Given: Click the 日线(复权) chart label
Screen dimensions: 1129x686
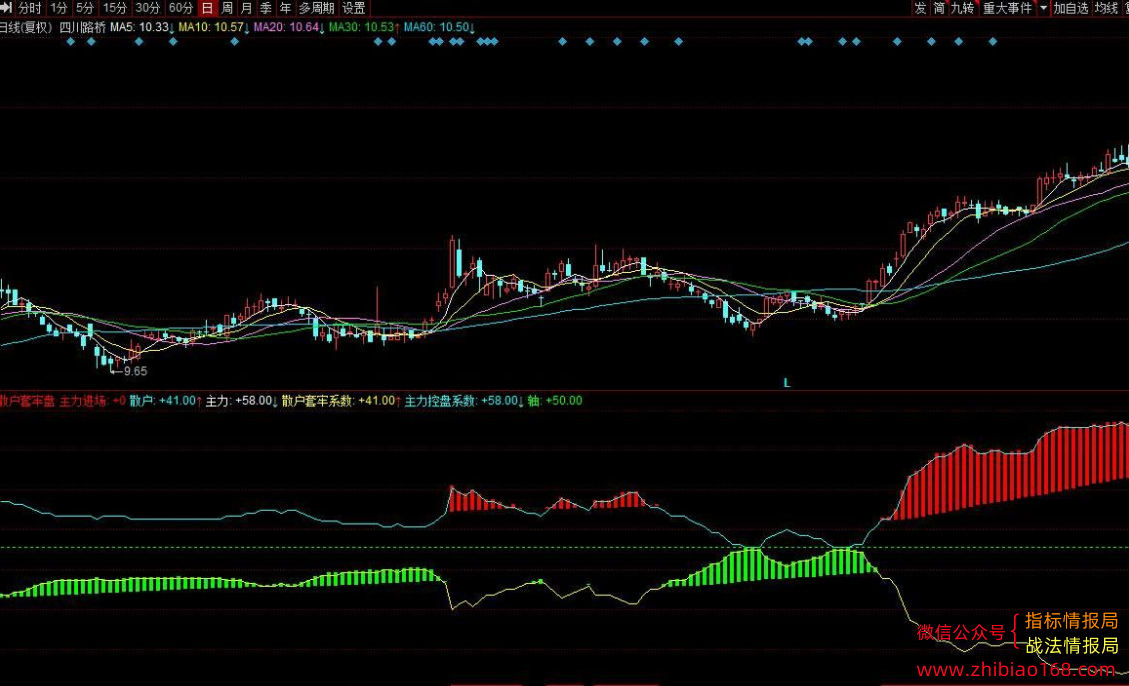Looking at the screenshot, I should click(x=26, y=27).
